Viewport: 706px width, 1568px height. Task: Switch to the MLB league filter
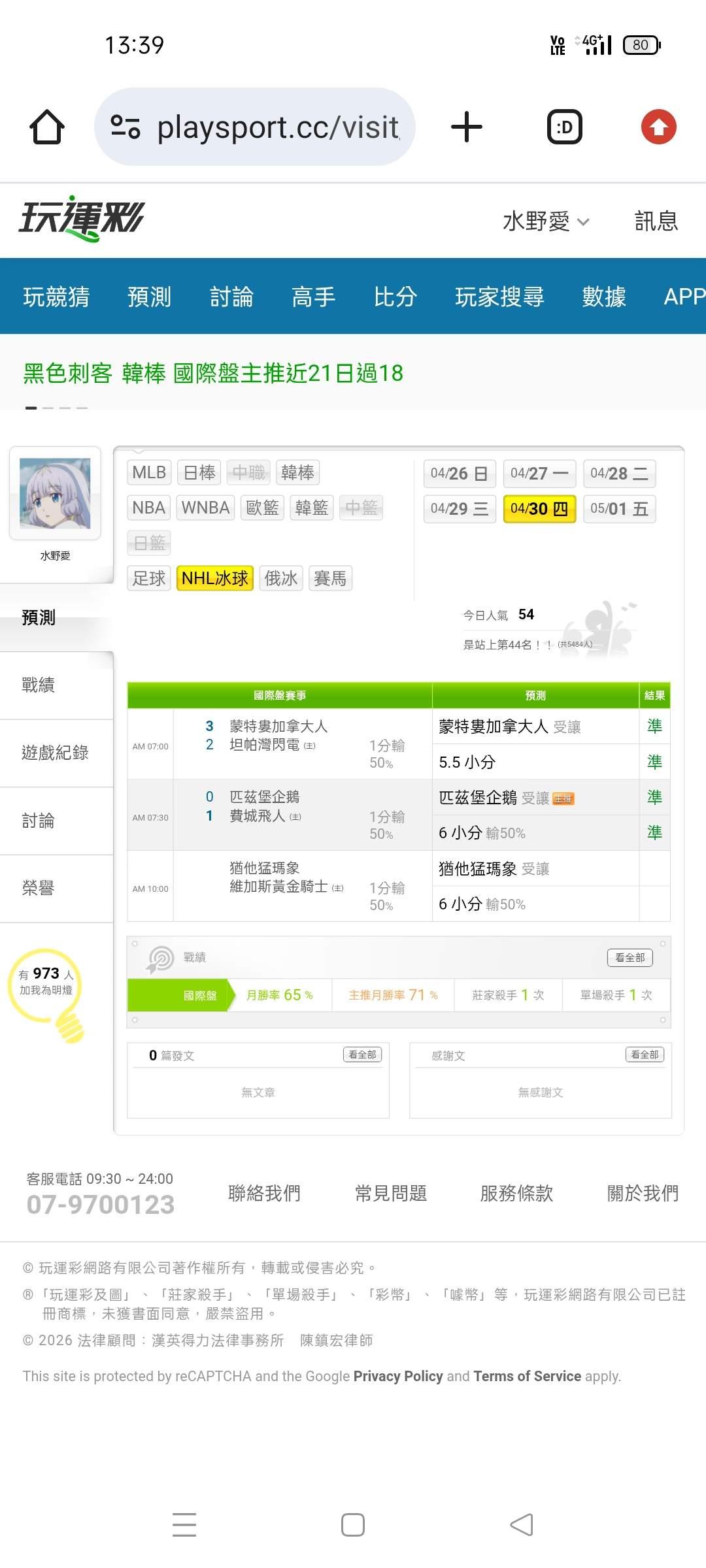149,472
